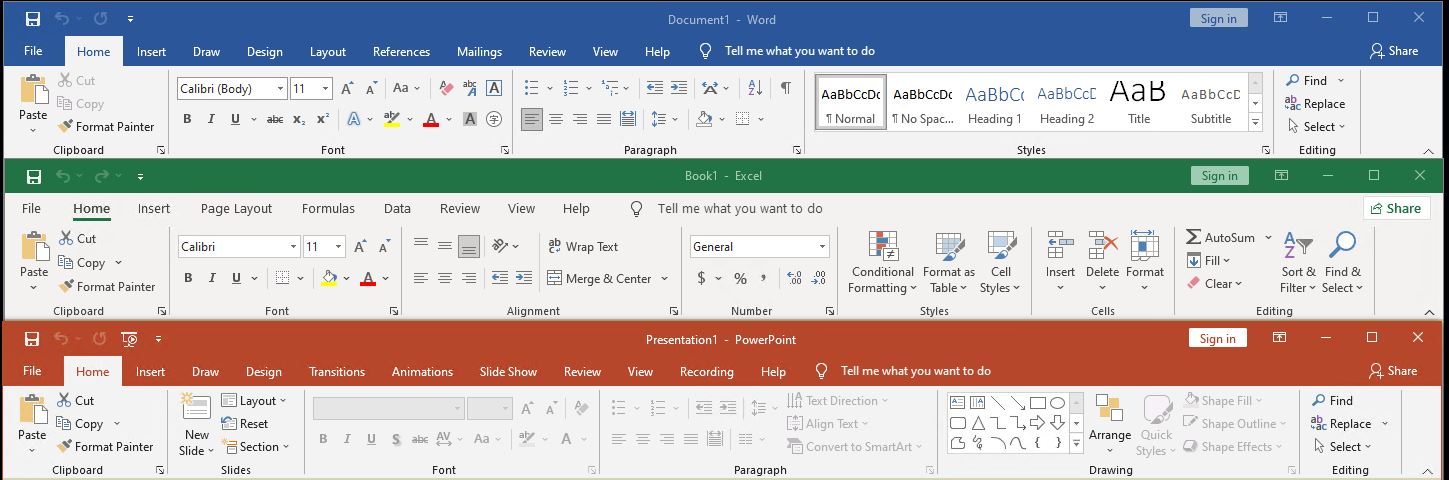Click Word's Decrease Indent icon

click(x=654, y=88)
